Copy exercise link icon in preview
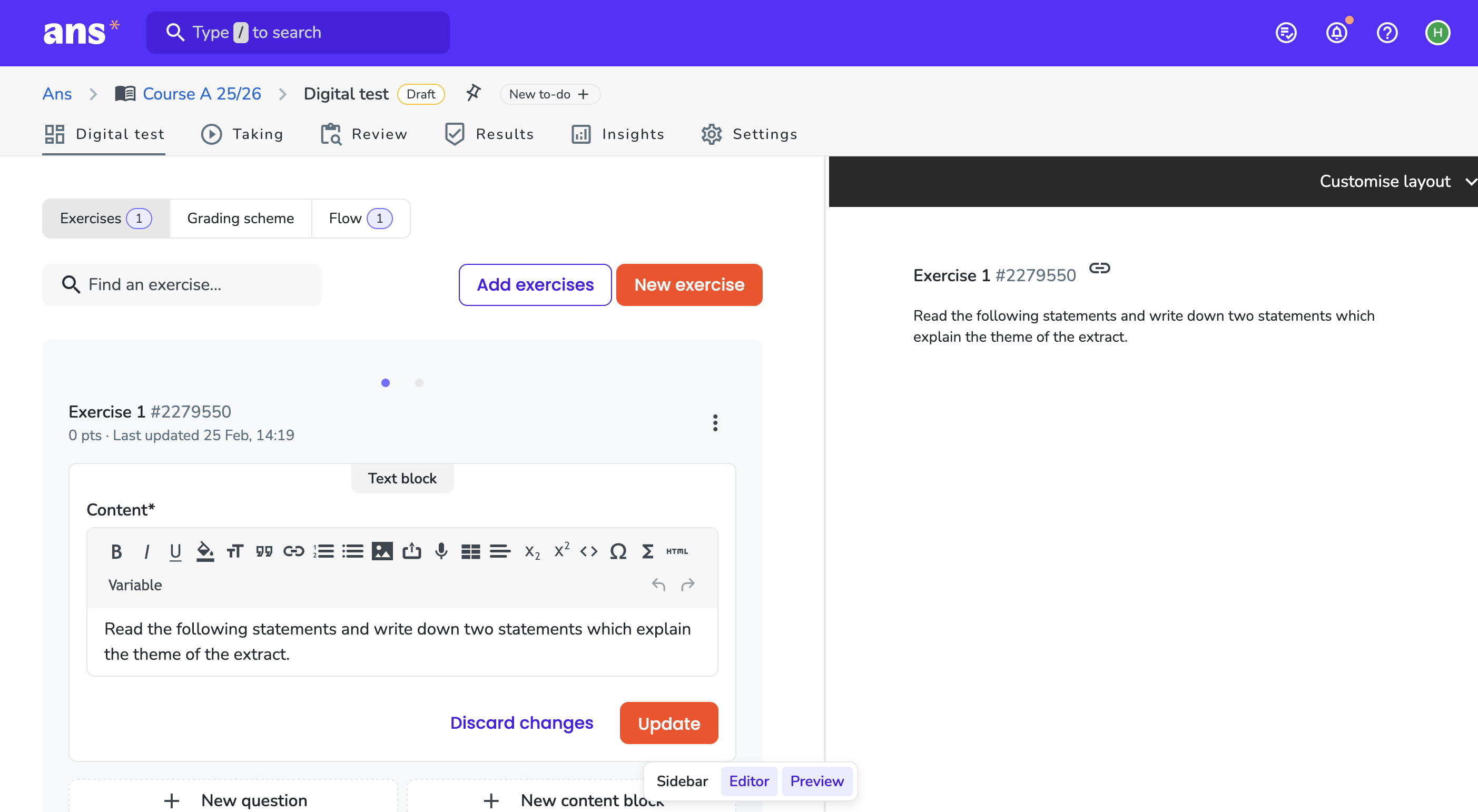 (1099, 268)
